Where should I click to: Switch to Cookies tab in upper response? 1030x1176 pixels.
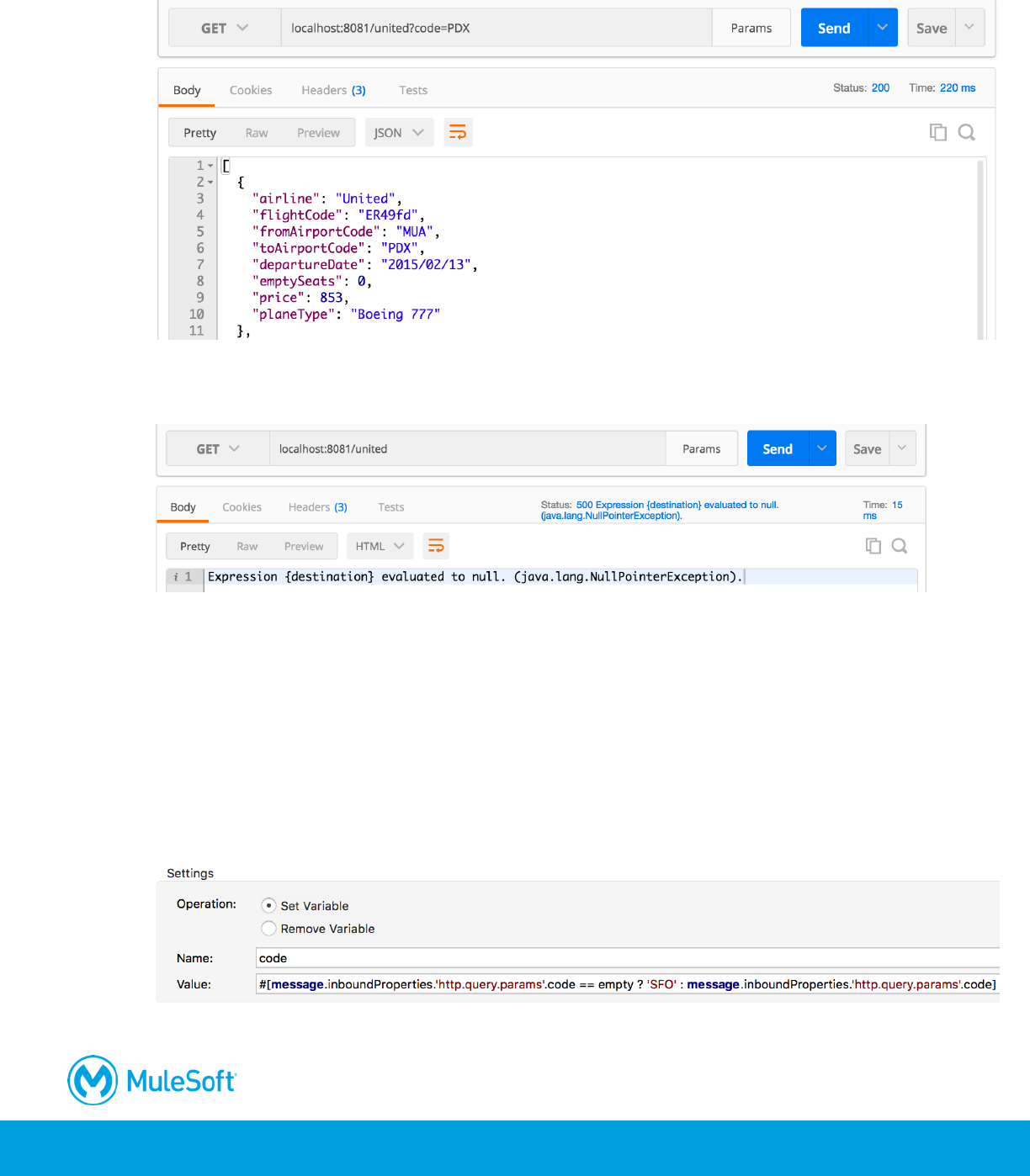point(251,90)
